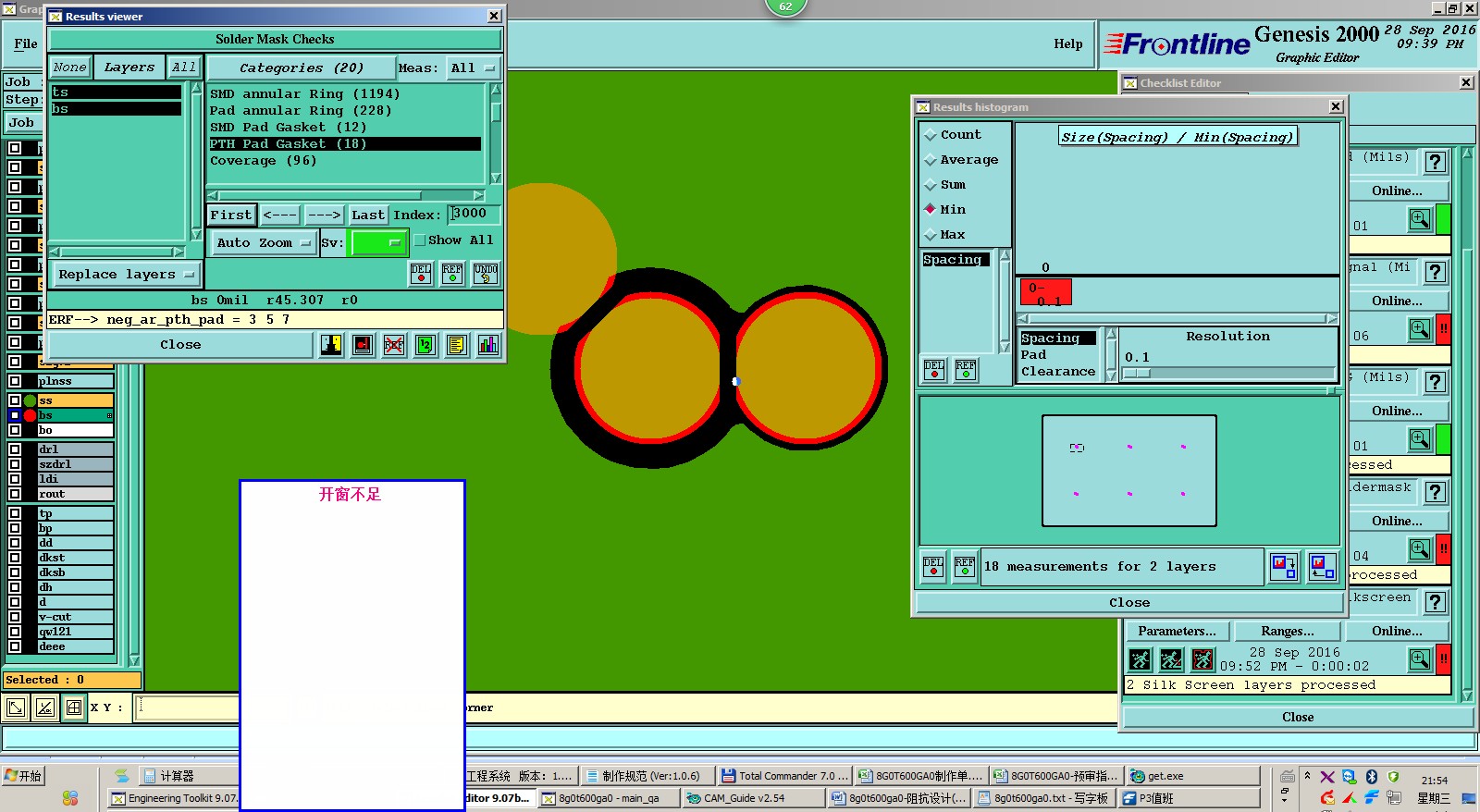Open the Help menu
This screenshot has width=1480, height=812.
(x=1067, y=44)
